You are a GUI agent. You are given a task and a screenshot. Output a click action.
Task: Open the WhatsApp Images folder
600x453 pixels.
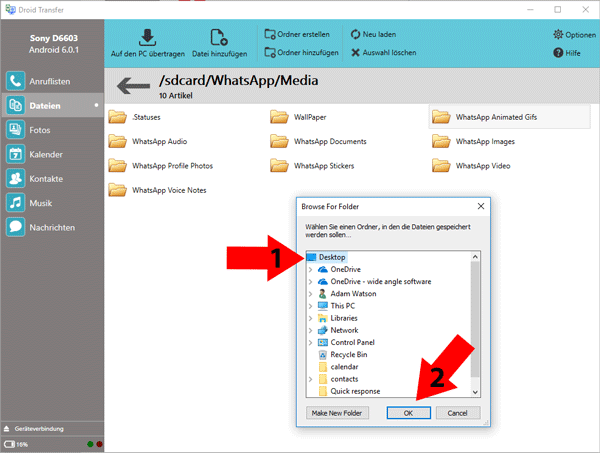coord(473,141)
